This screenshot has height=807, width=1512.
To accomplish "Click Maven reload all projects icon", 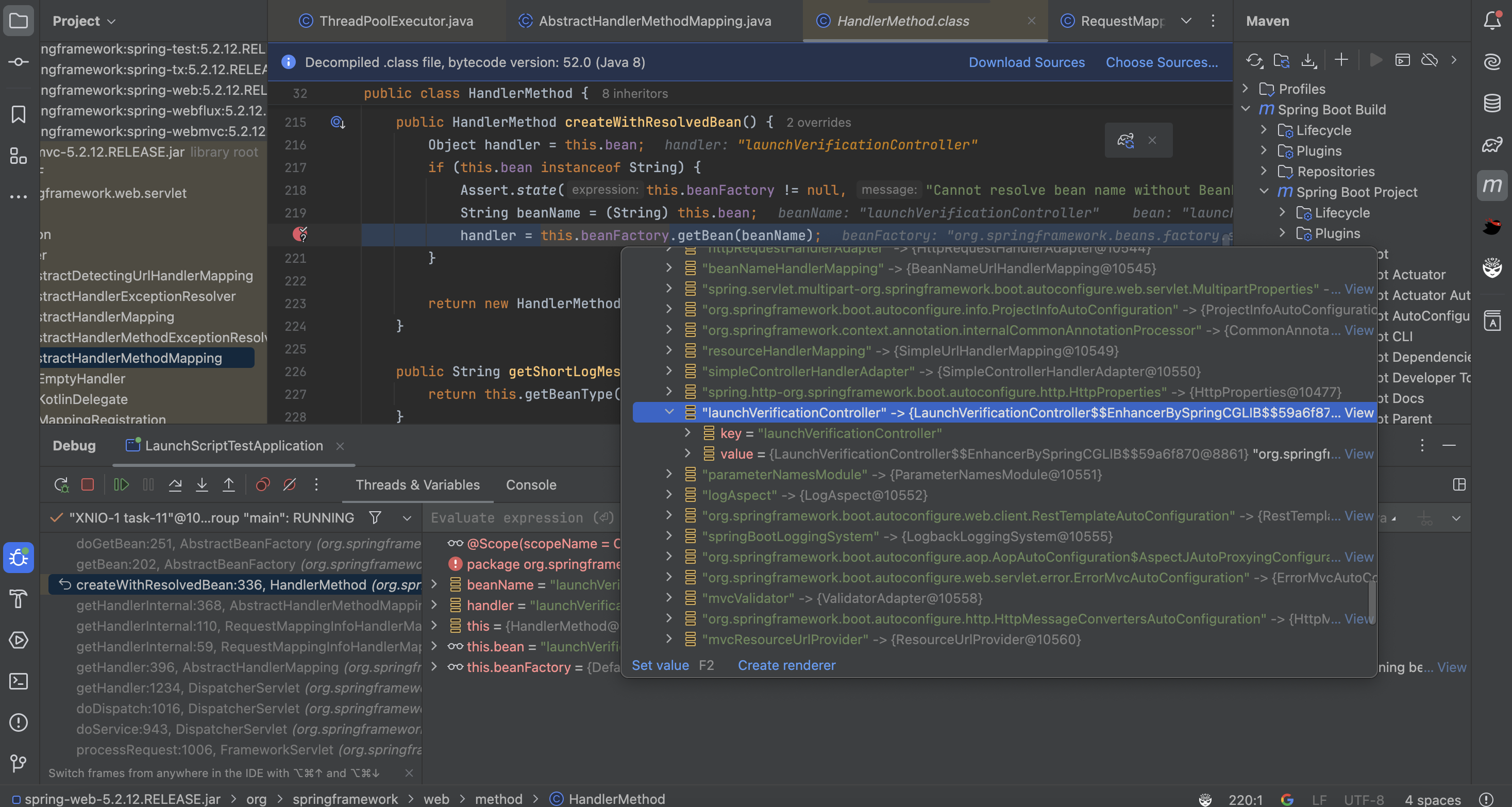I will (x=1254, y=60).
